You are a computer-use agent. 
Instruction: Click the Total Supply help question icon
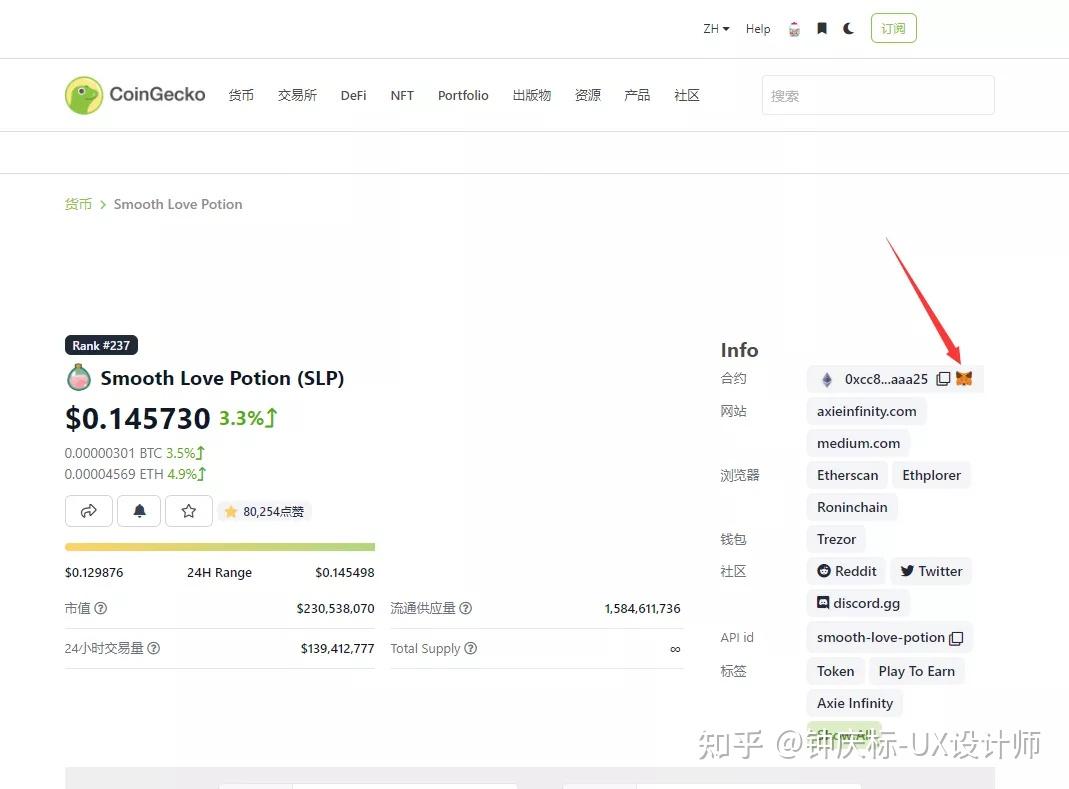470,649
